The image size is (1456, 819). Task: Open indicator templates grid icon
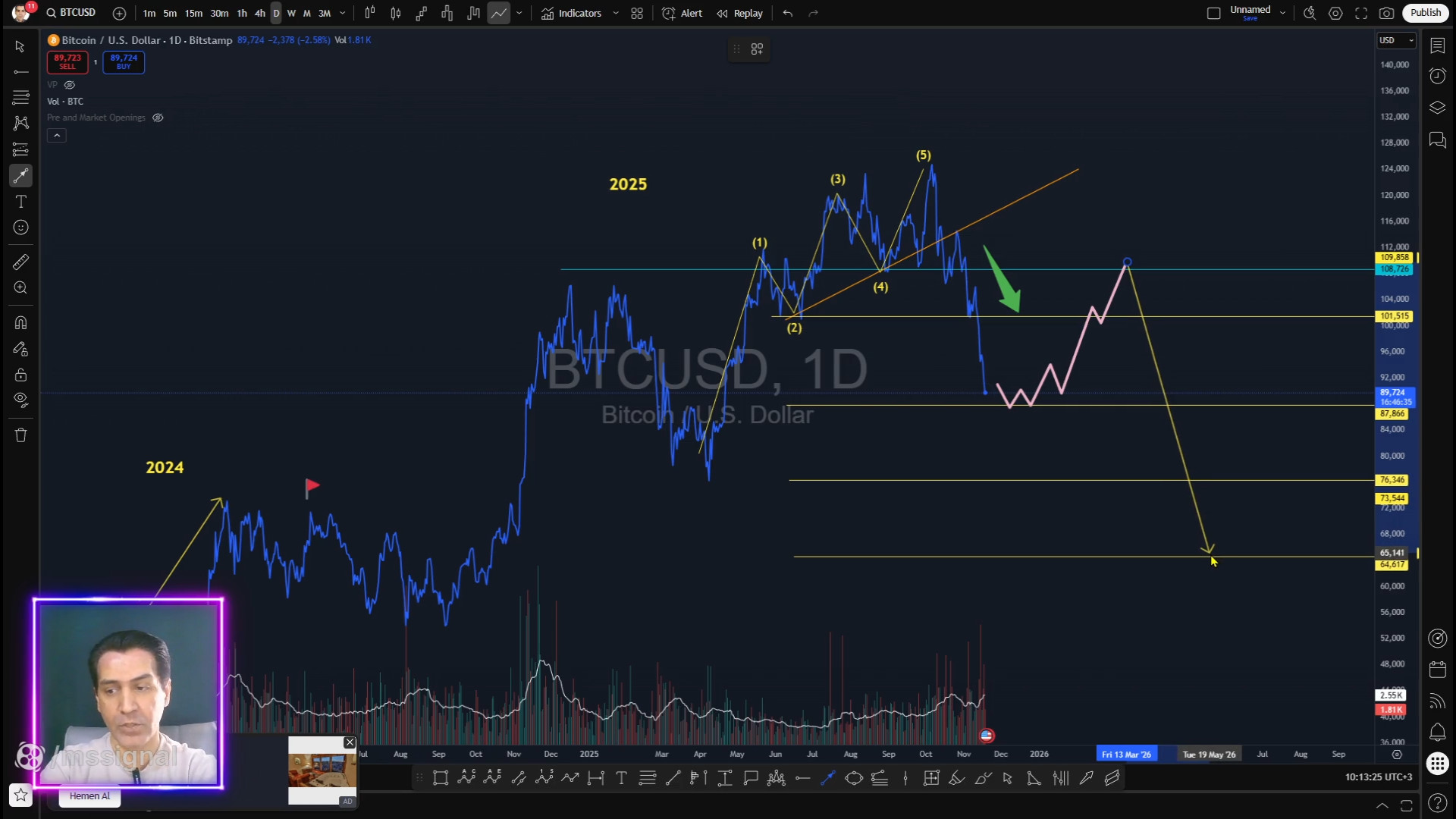pyautogui.click(x=637, y=13)
